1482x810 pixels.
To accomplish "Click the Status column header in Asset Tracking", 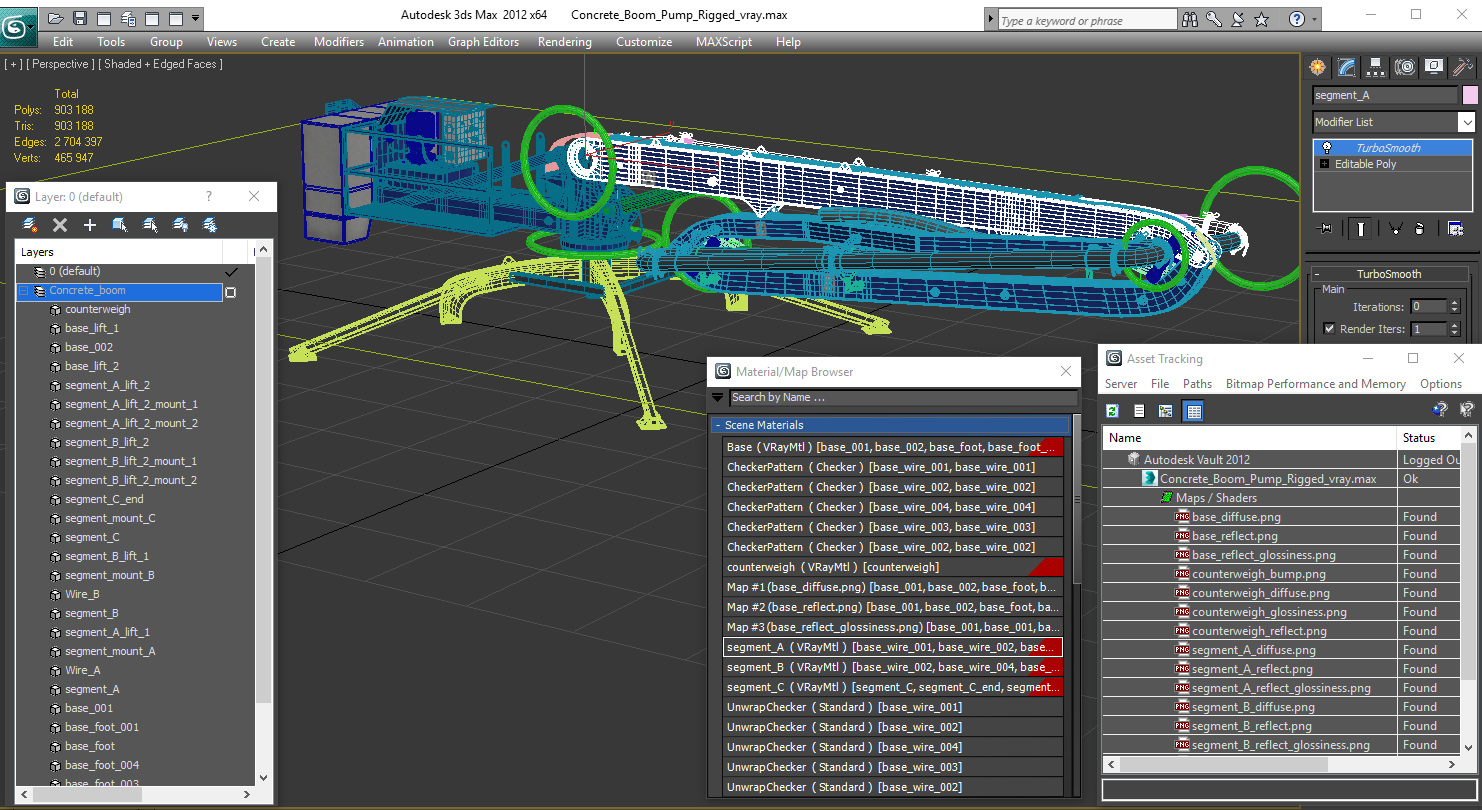I will click(x=1428, y=438).
